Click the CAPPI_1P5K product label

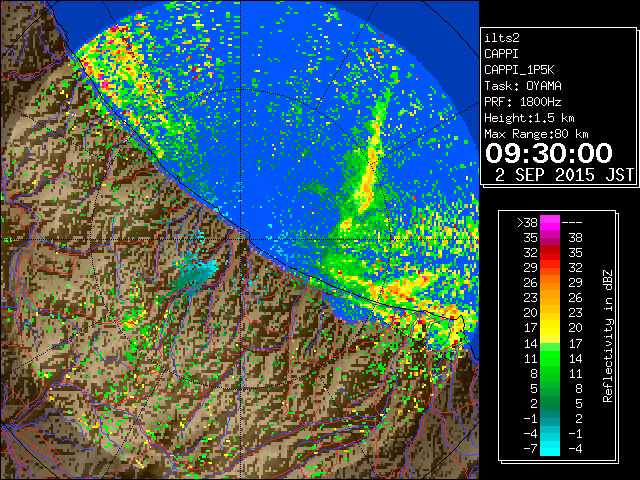(x=519, y=70)
